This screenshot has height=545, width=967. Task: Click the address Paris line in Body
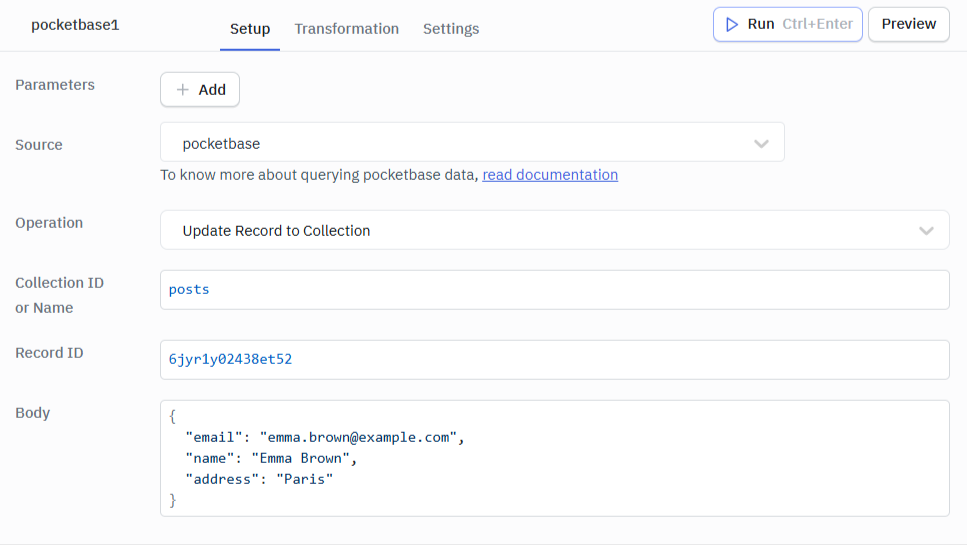258,479
